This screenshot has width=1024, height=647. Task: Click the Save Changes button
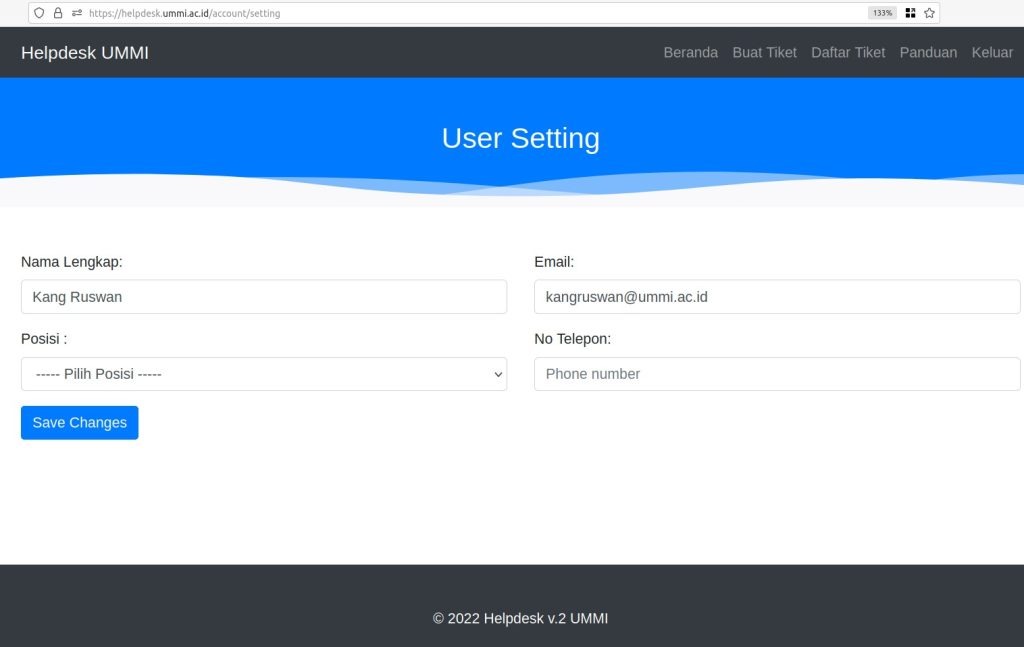click(x=80, y=422)
